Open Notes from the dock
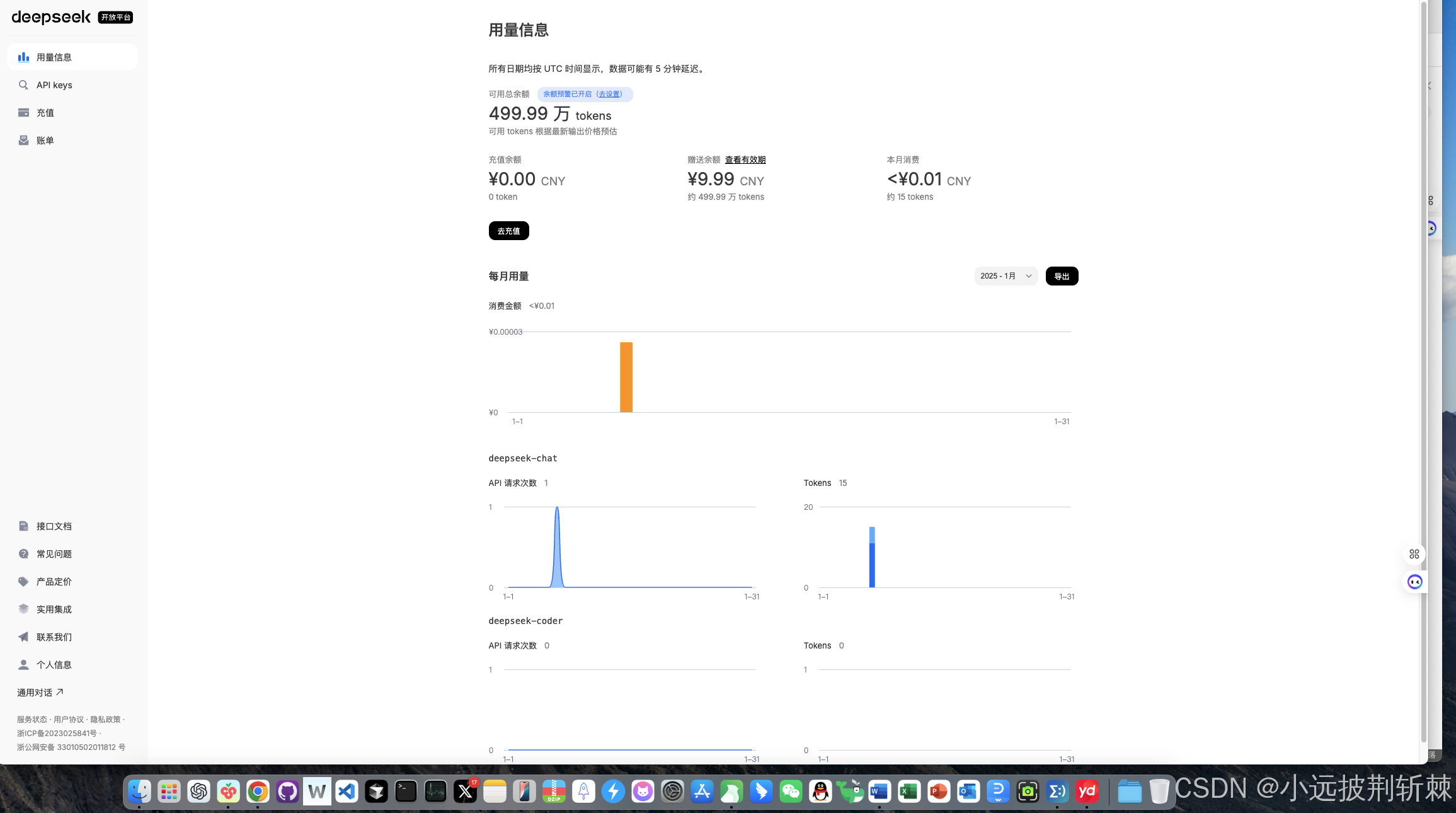Viewport: 1456px width, 813px height. [x=495, y=792]
